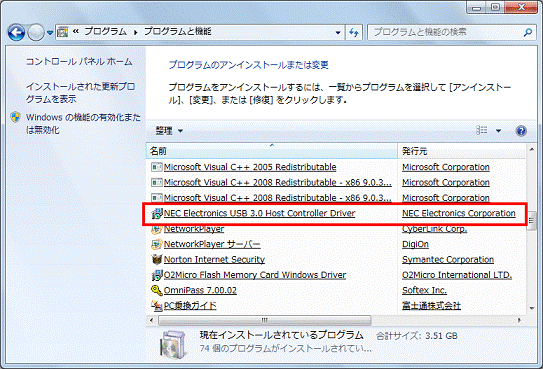Open Windows の機能の有効化または無効化 link
The height and width of the screenshot is (369, 543).
click(x=83, y=124)
